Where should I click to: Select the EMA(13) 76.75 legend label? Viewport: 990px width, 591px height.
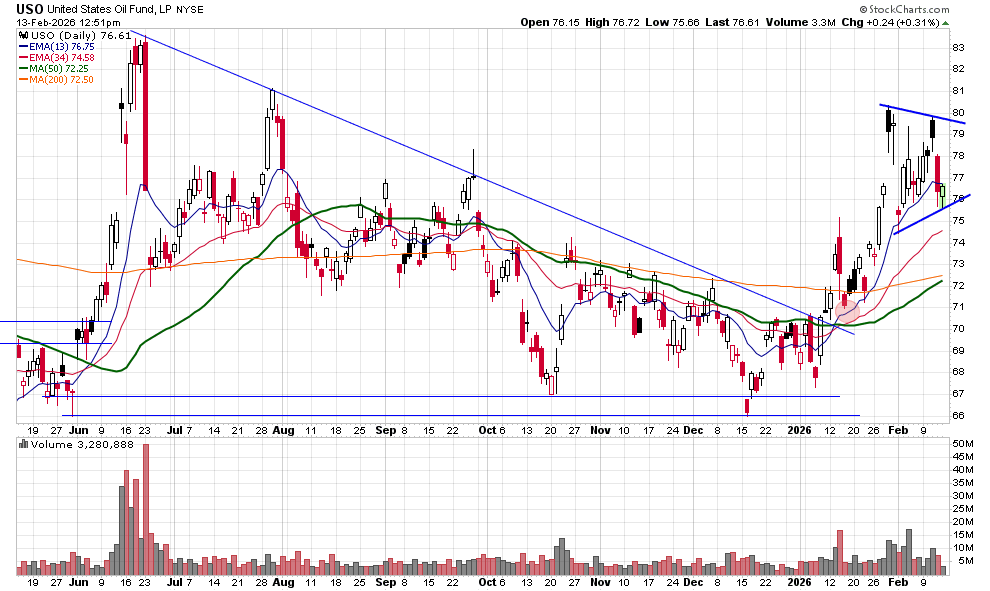click(62, 46)
